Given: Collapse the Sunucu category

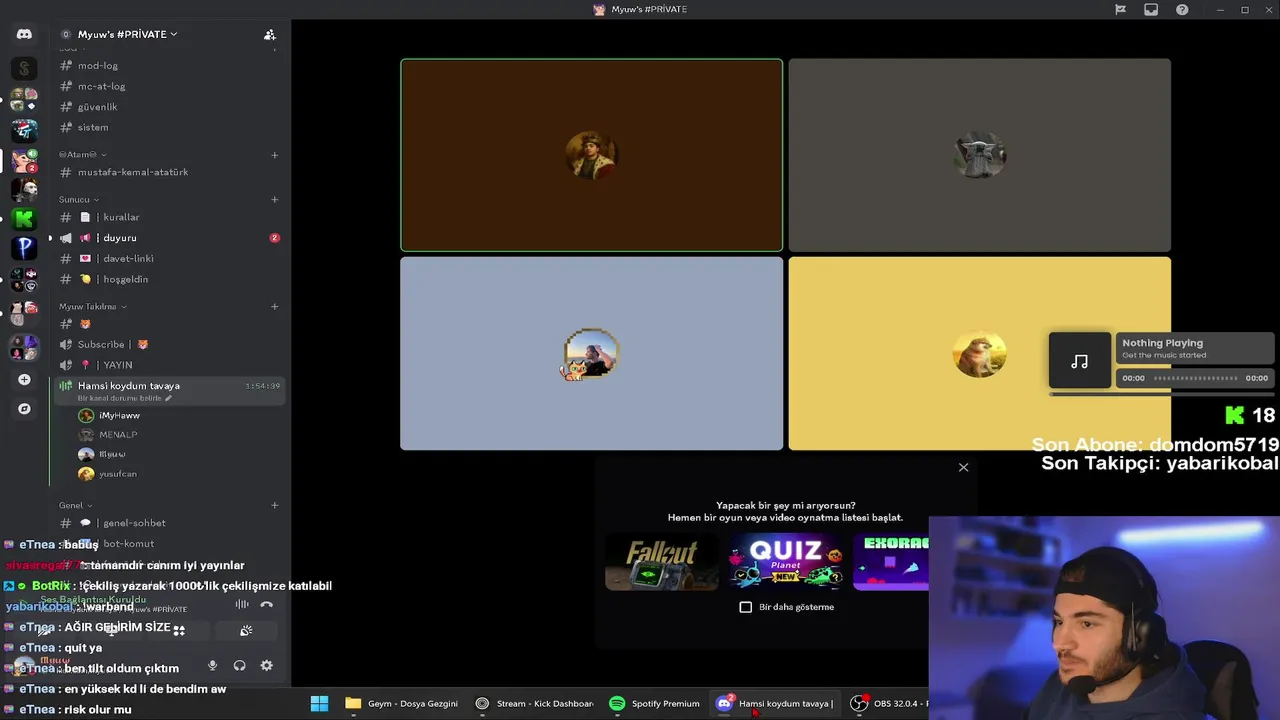Looking at the screenshot, I should click(79, 199).
